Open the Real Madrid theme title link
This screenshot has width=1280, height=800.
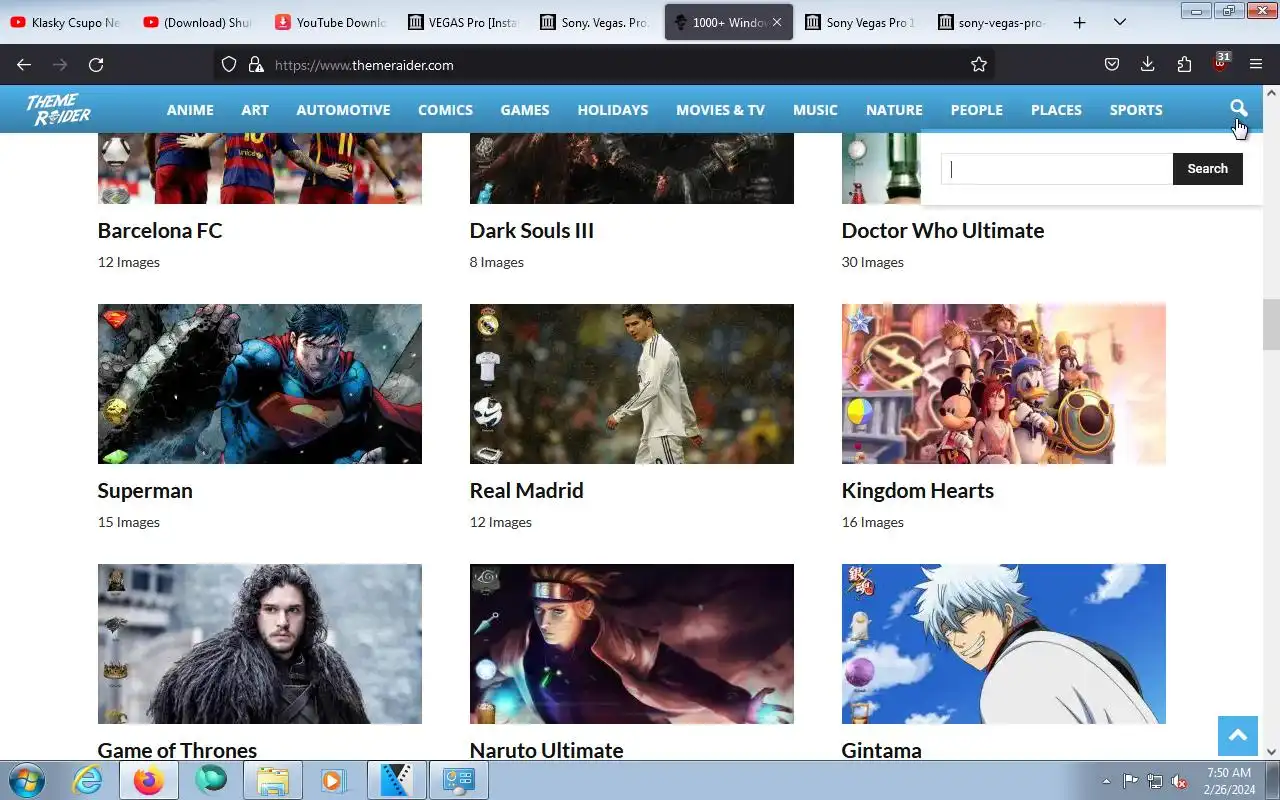527,490
